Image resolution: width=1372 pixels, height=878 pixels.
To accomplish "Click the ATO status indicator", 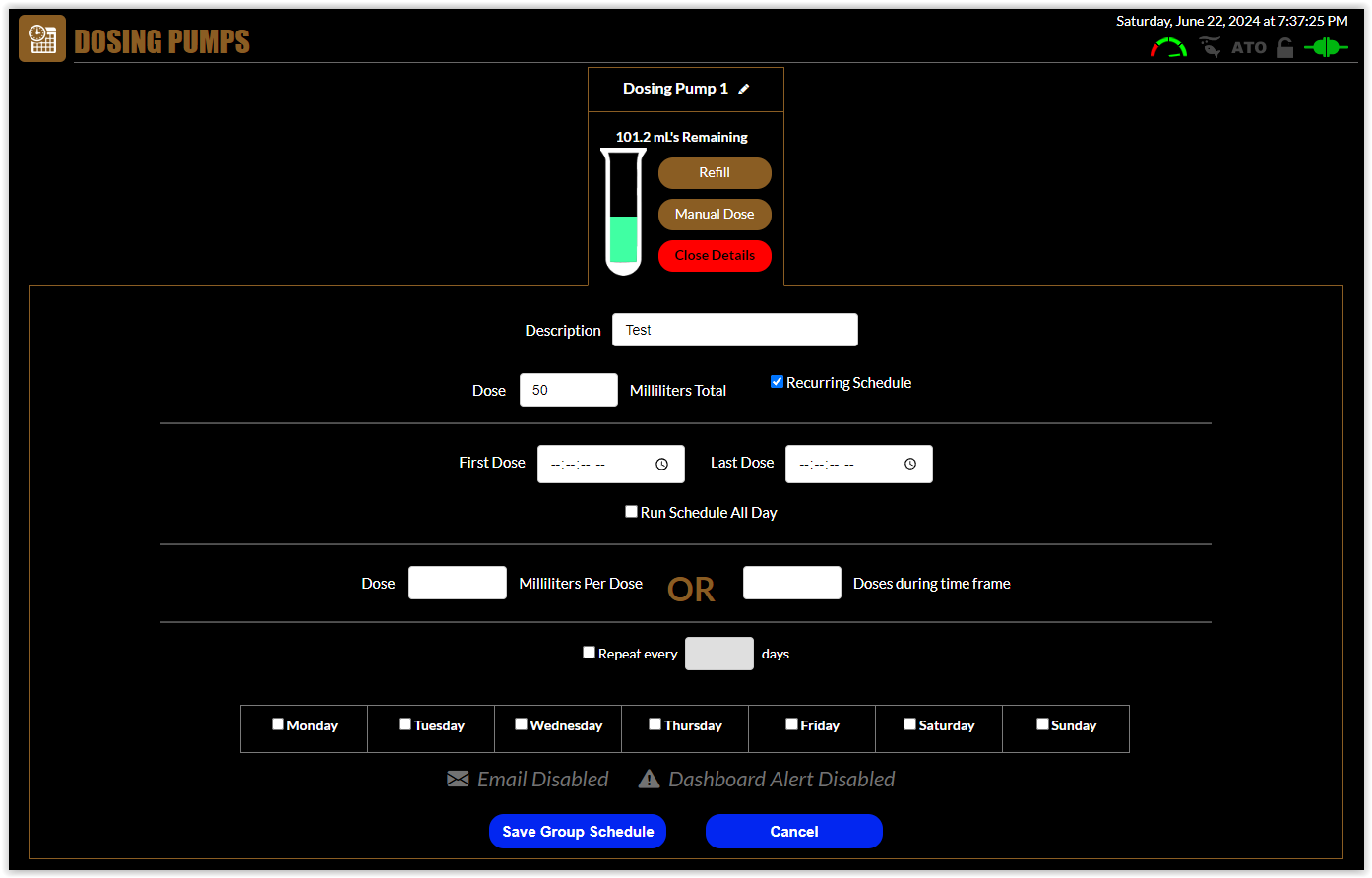I will 1249,47.
